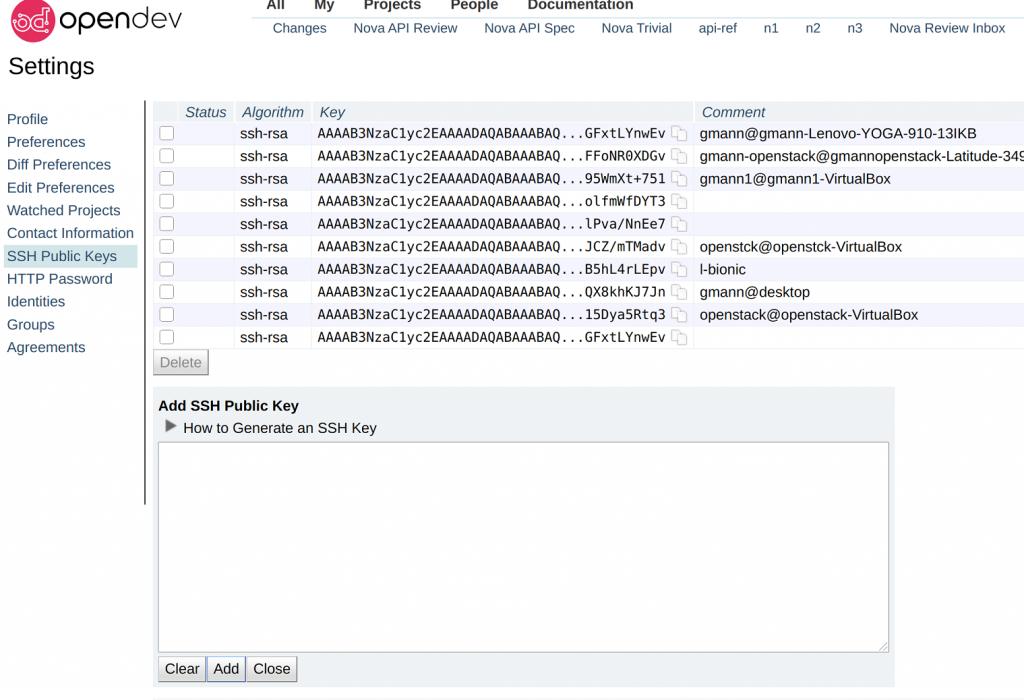
Task: Tick the checkbox for l-bionic key
Action: [x=167, y=269]
